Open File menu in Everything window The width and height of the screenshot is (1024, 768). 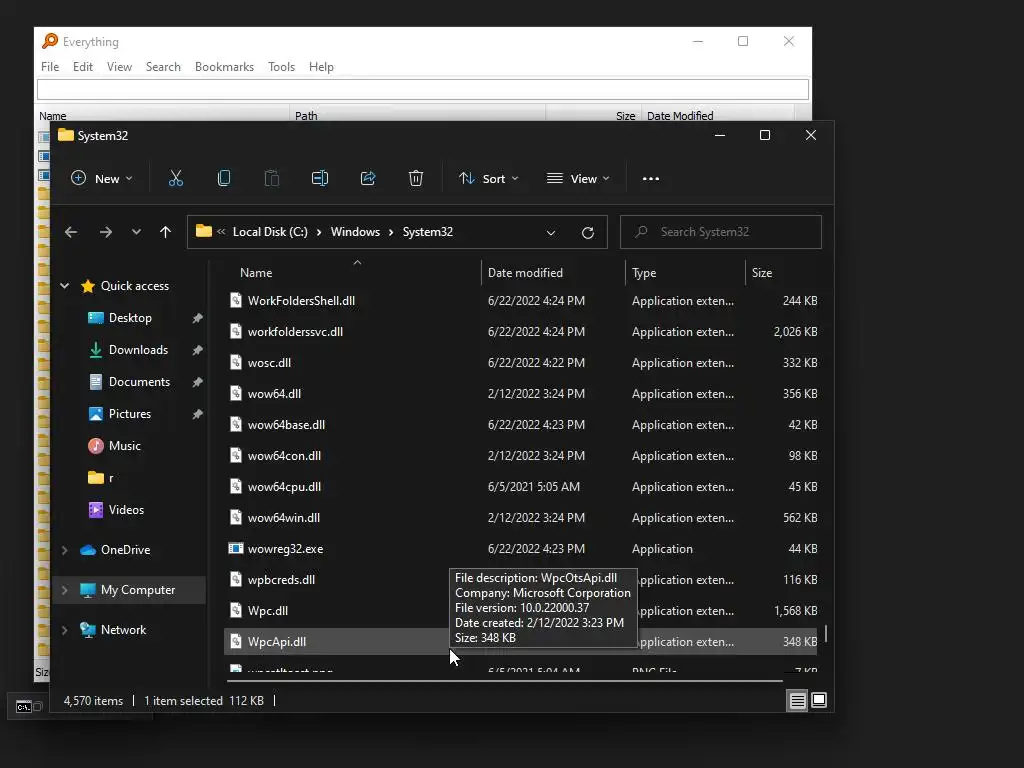tap(50, 67)
